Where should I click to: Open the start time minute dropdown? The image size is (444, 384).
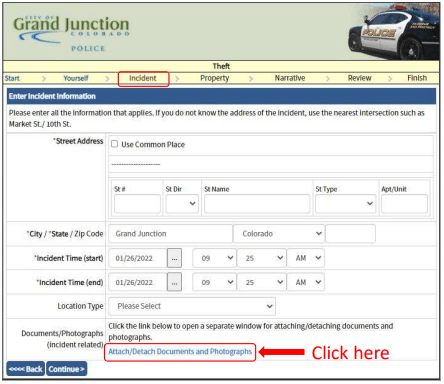(261, 258)
